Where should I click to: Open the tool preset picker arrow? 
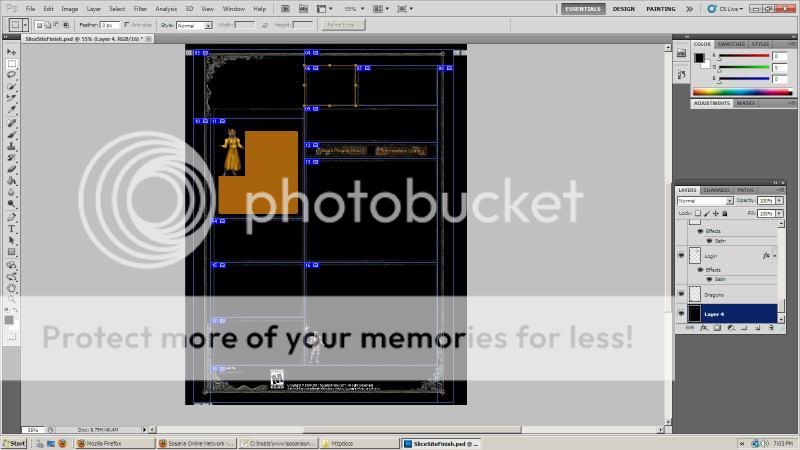click(24, 24)
